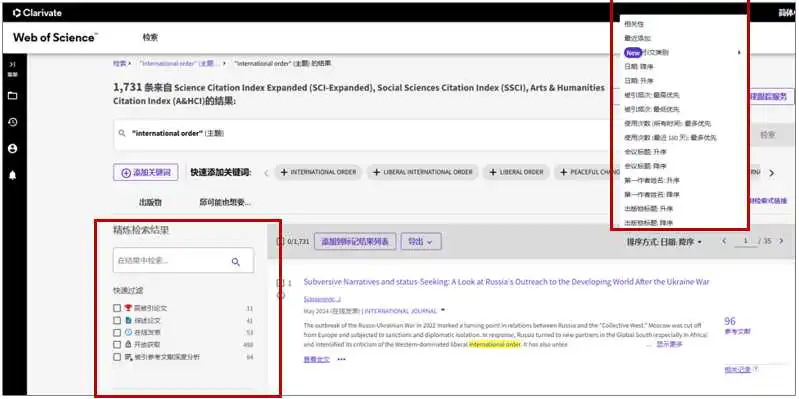Viewport: 799px width, 399px height.
Task: Tick the 在线发表 filter checkbox
Action: pos(117,332)
